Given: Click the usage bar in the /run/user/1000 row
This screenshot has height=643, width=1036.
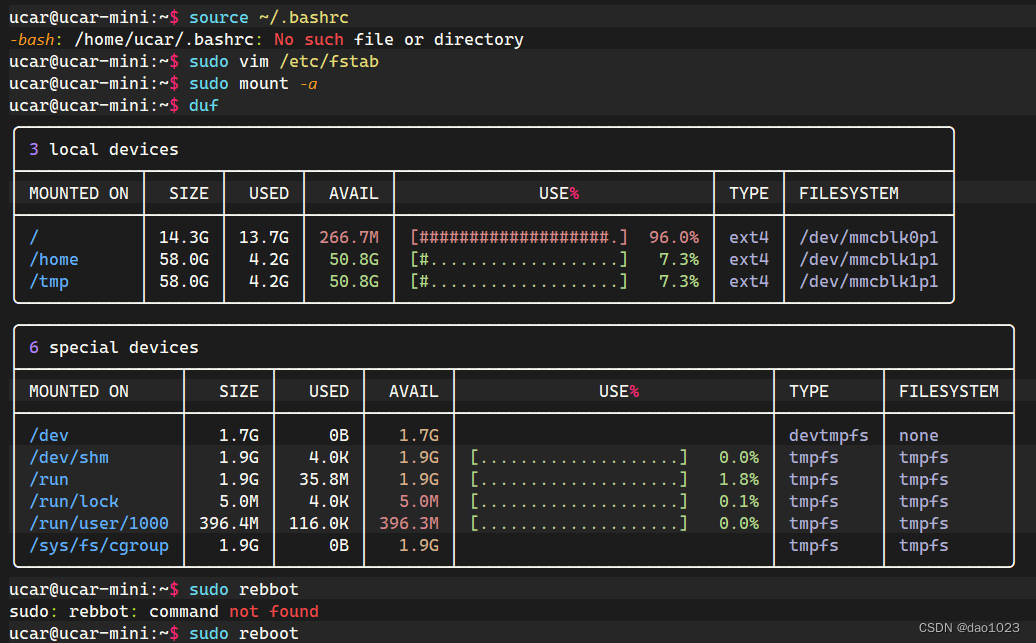Looking at the screenshot, I should click(579, 523).
